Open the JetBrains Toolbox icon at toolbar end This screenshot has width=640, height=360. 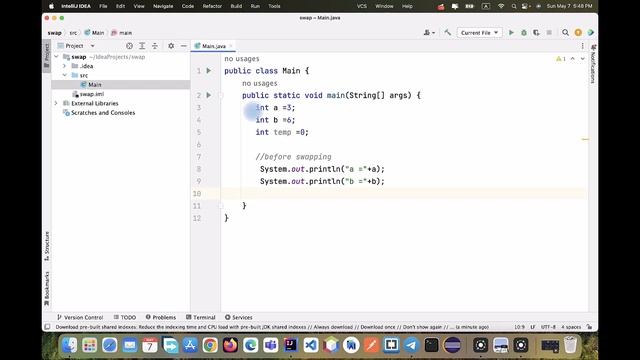tap(591, 32)
